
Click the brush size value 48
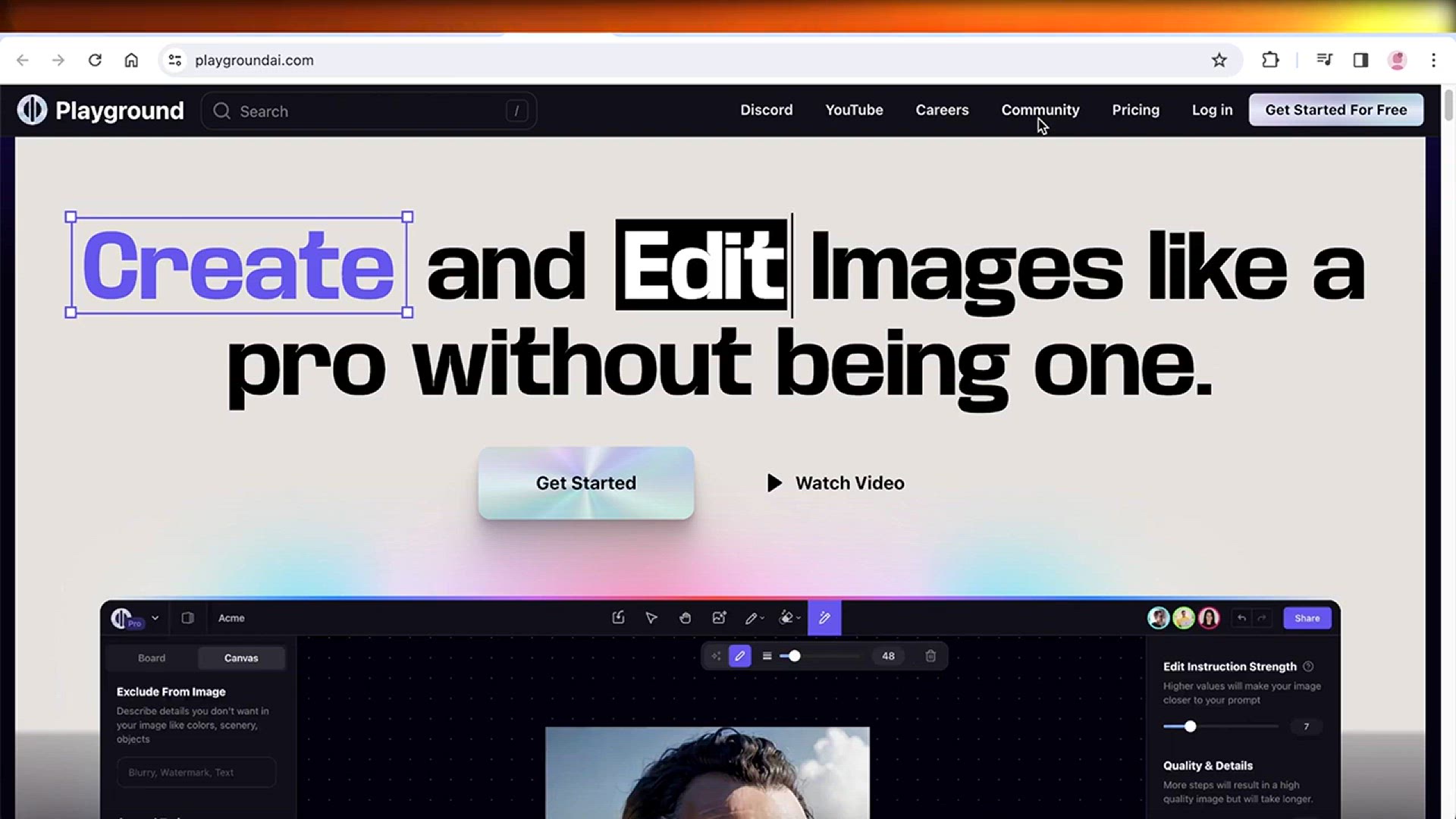point(888,656)
